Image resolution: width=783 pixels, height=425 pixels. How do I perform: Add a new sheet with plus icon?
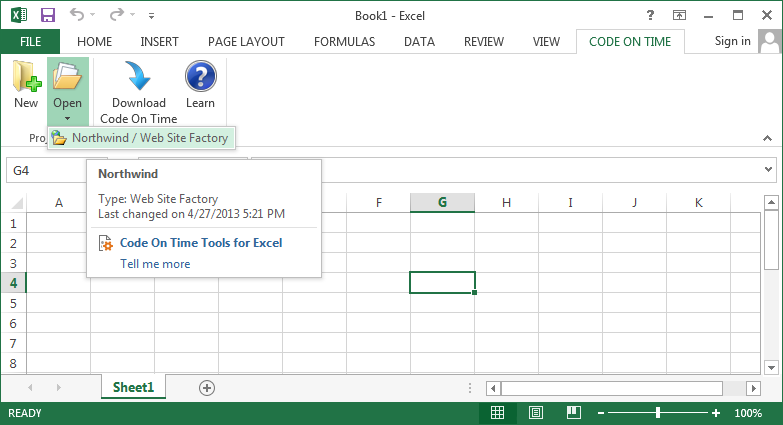[x=207, y=387]
